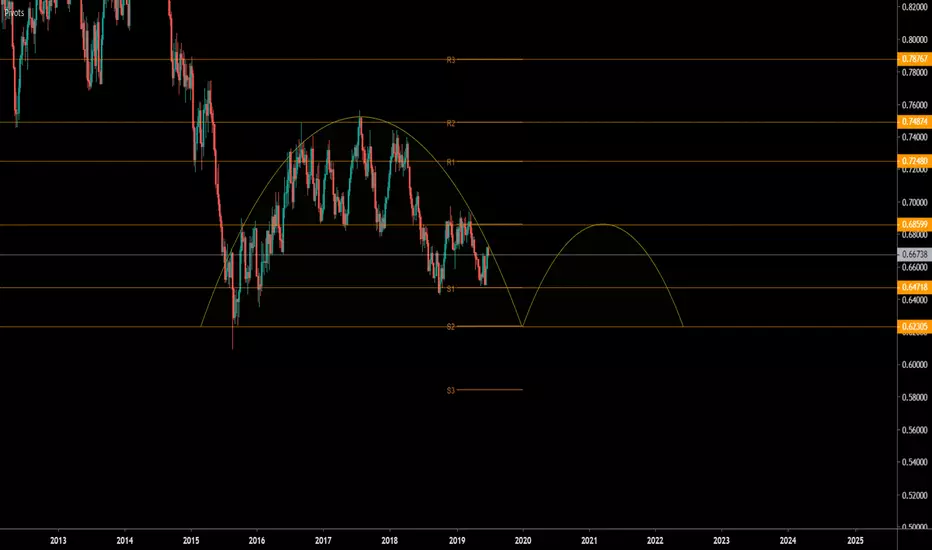932x550 pixels.
Task: Click the 0.58000 price scale value
Action: 915,397
